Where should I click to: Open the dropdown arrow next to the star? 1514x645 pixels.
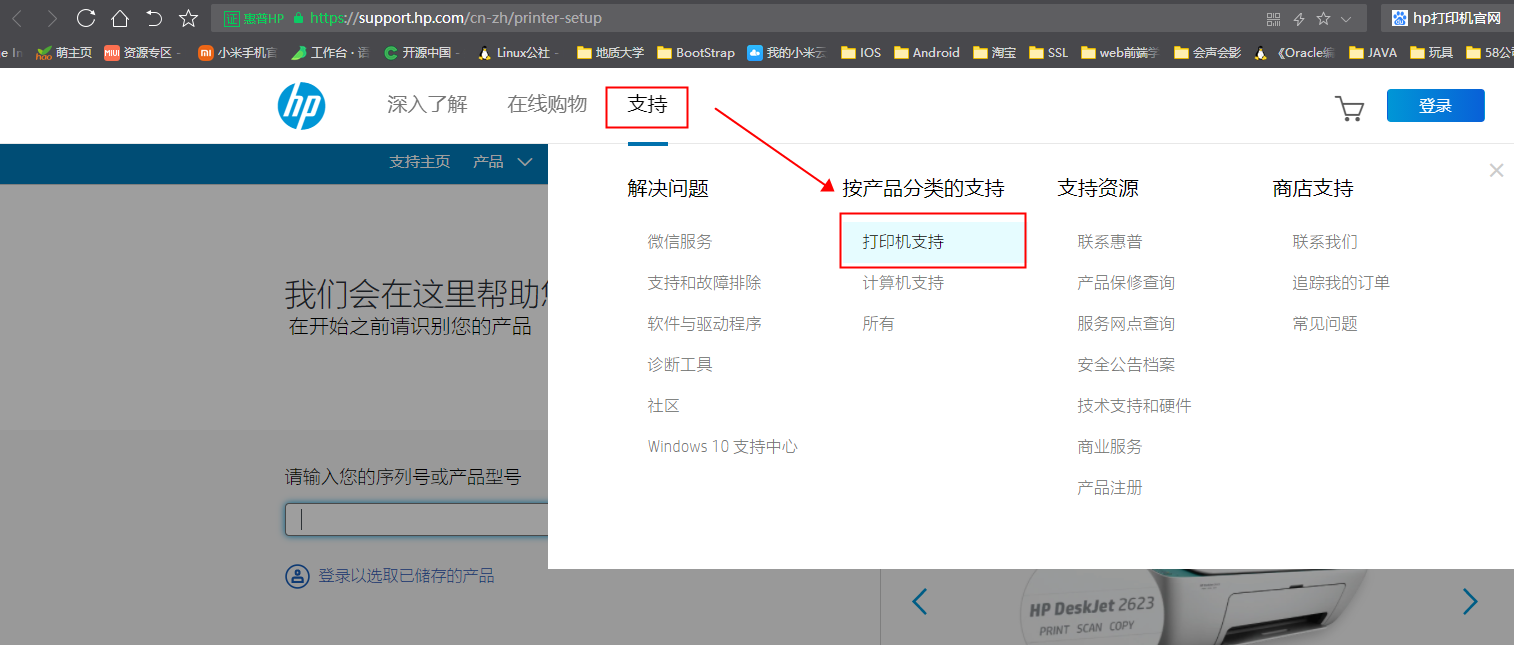pyautogui.click(x=1345, y=17)
